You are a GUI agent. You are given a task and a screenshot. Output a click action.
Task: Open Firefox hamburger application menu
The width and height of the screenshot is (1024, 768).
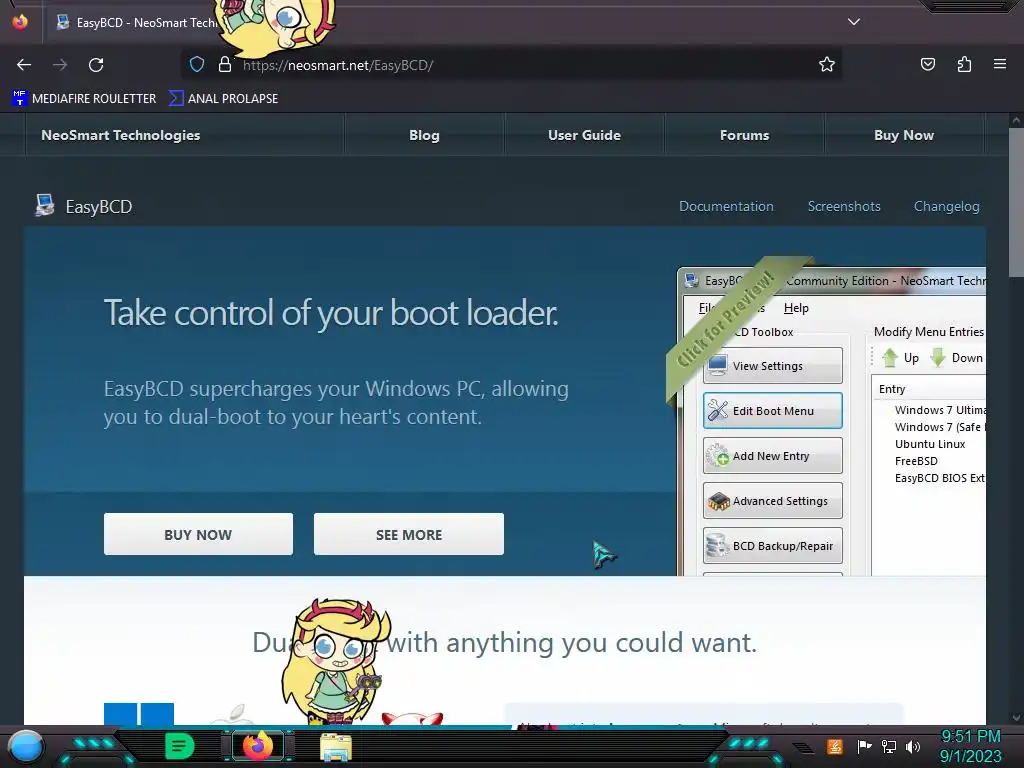pos(1000,64)
